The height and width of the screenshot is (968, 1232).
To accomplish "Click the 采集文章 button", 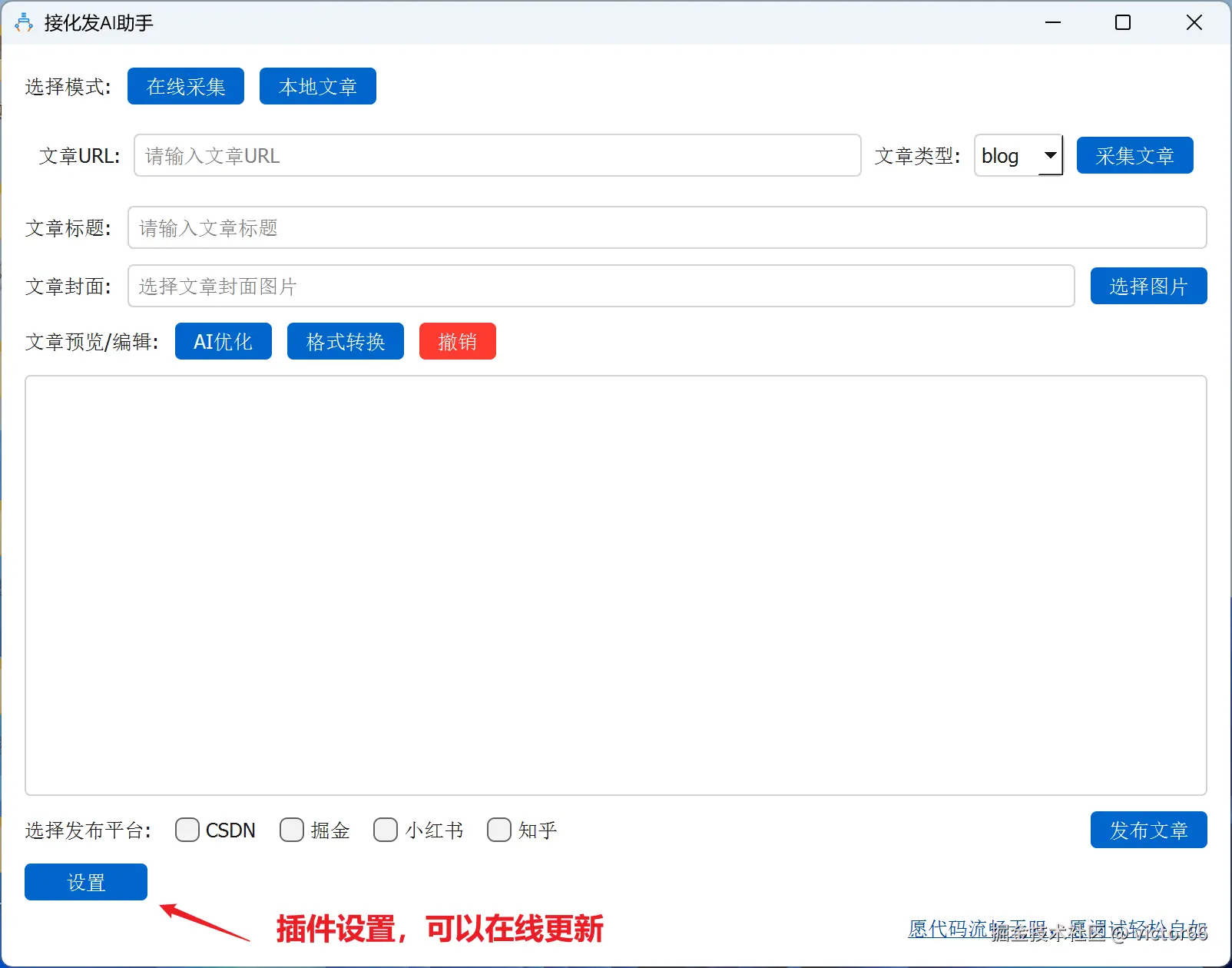I will pyautogui.click(x=1135, y=155).
